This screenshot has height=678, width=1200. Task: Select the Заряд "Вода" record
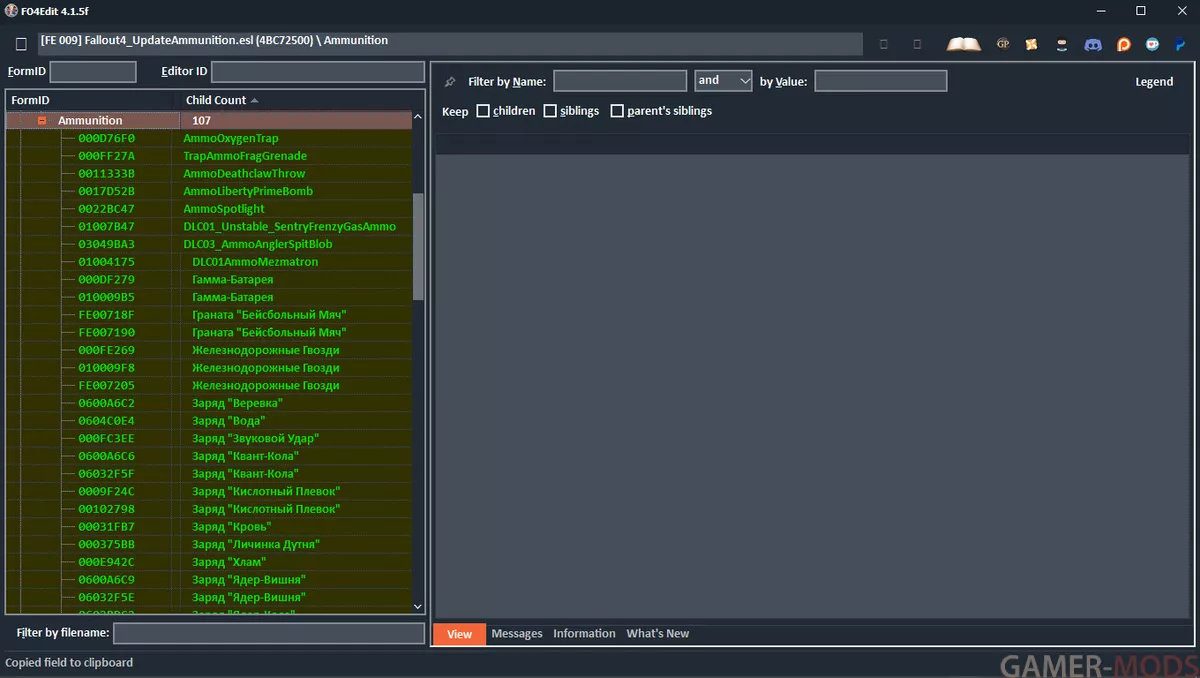209,421
